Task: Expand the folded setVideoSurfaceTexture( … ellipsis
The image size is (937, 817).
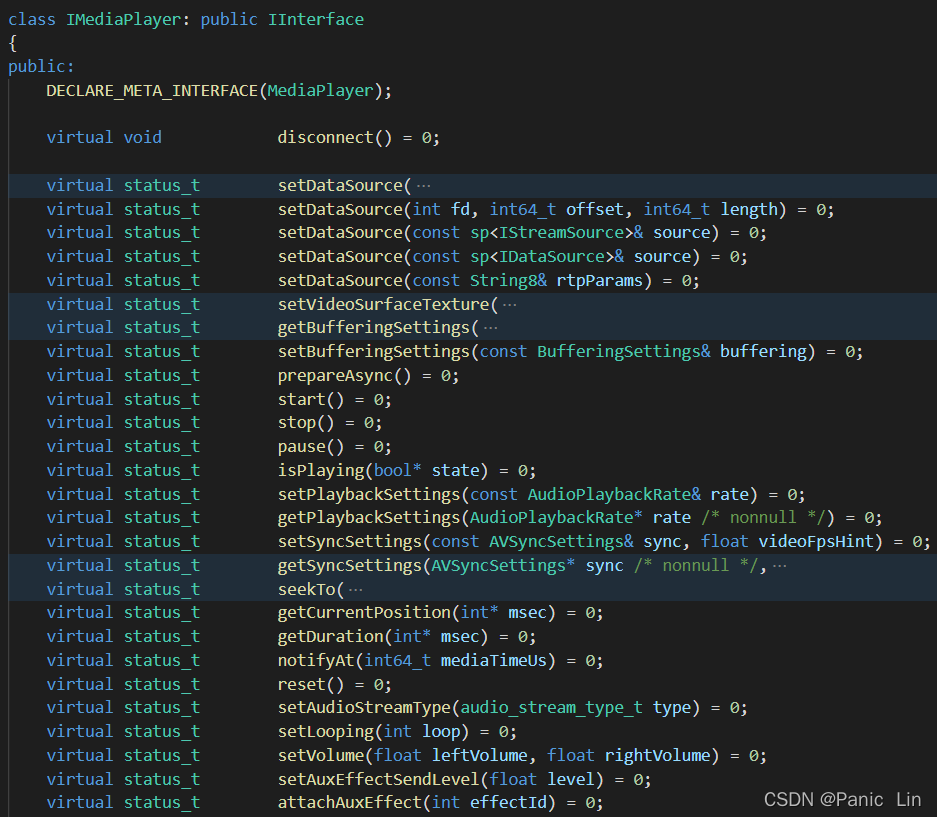Action: click(510, 305)
